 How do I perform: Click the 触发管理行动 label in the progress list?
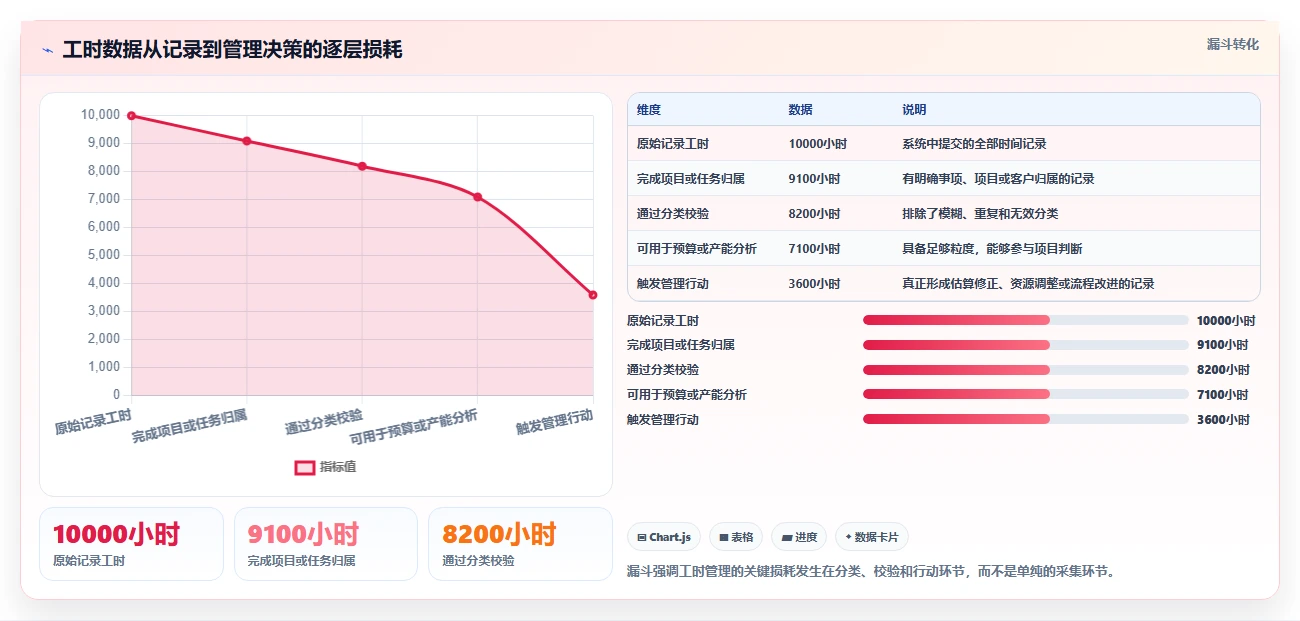[x=663, y=420]
